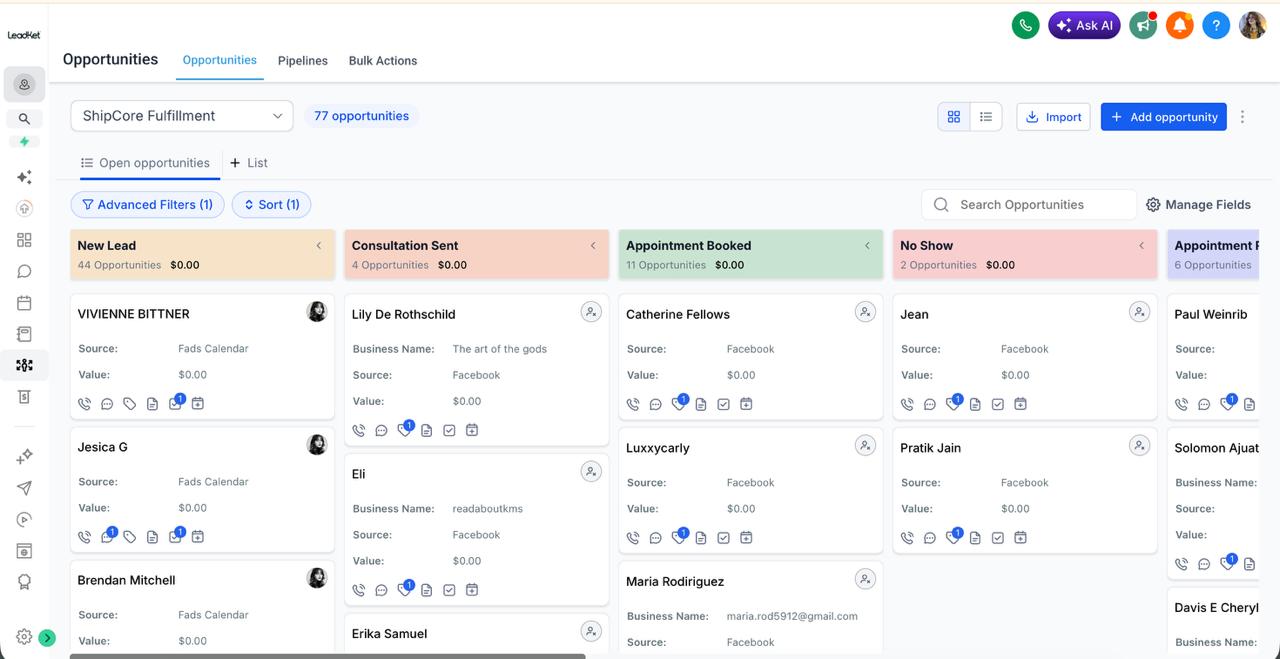Viewport: 1280px width, 659px height.
Task: Open the orange notifications bell
Action: tap(1180, 26)
